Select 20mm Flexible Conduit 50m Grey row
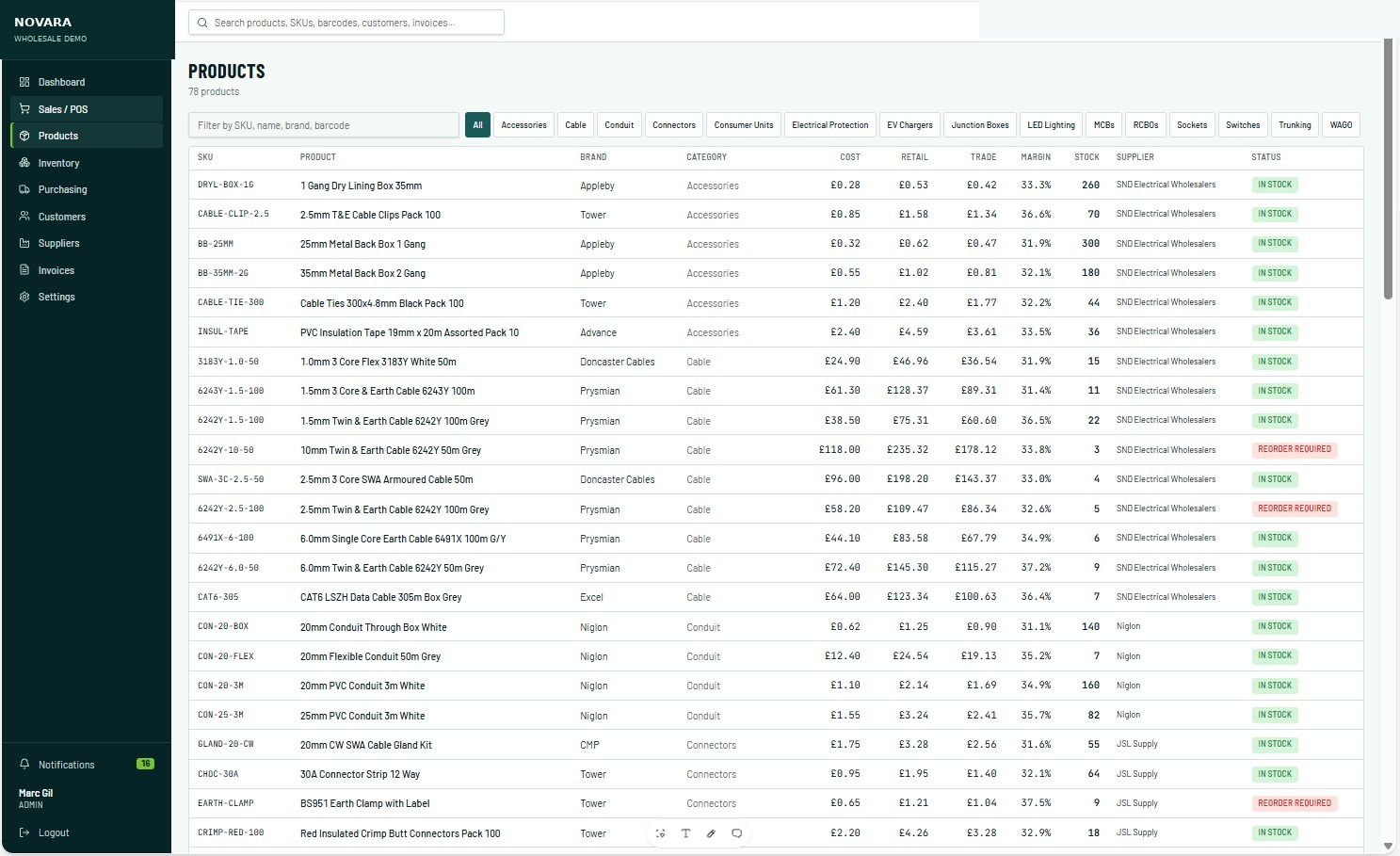This screenshot has width=1400, height=856. tap(776, 656)
